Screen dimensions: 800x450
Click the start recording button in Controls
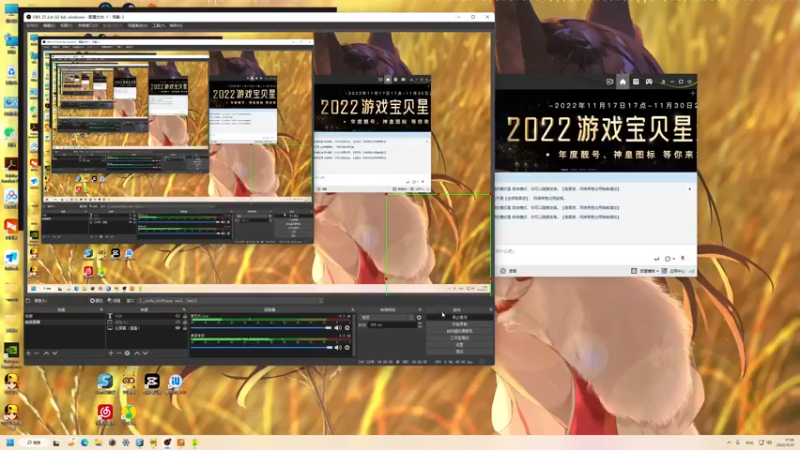coord(460,324)
